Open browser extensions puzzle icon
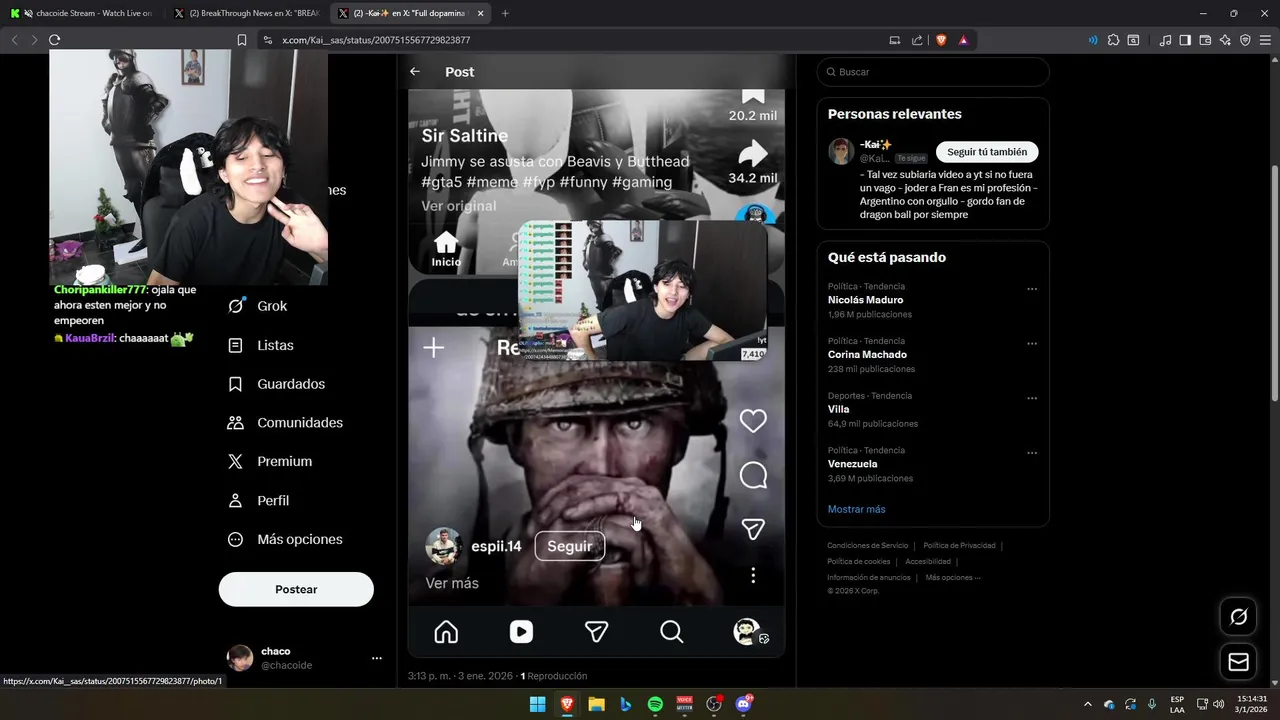This screenshot has width=1280, height=720. [1113, 40]
